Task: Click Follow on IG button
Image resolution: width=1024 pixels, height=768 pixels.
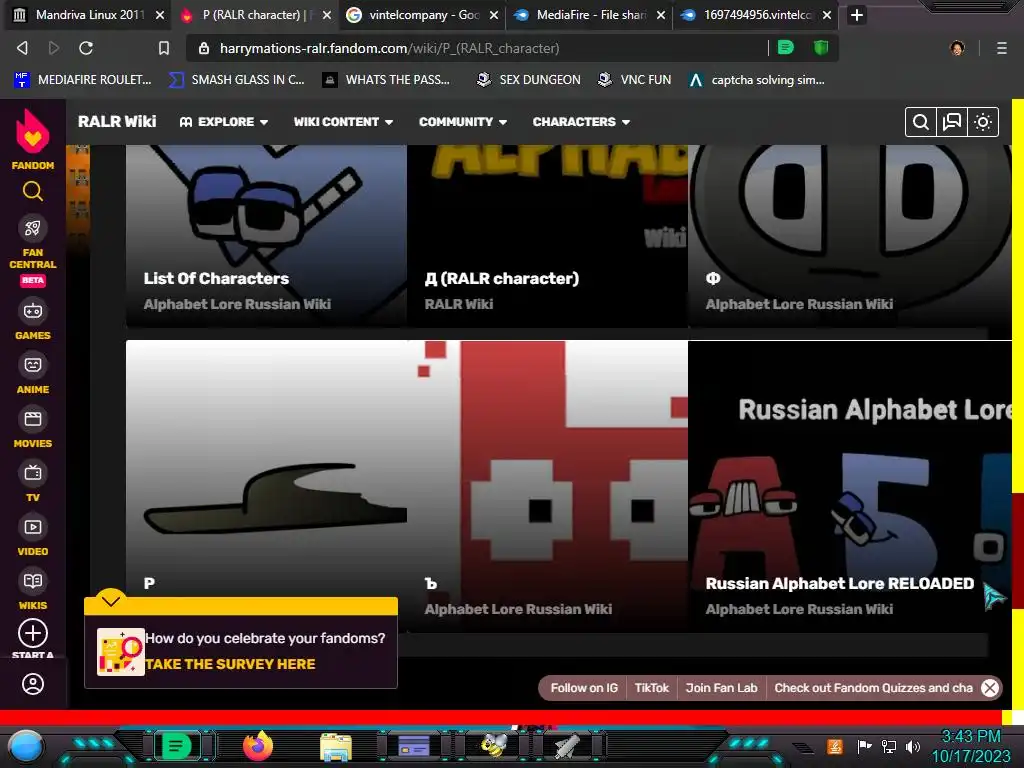Action: [584, 688]
